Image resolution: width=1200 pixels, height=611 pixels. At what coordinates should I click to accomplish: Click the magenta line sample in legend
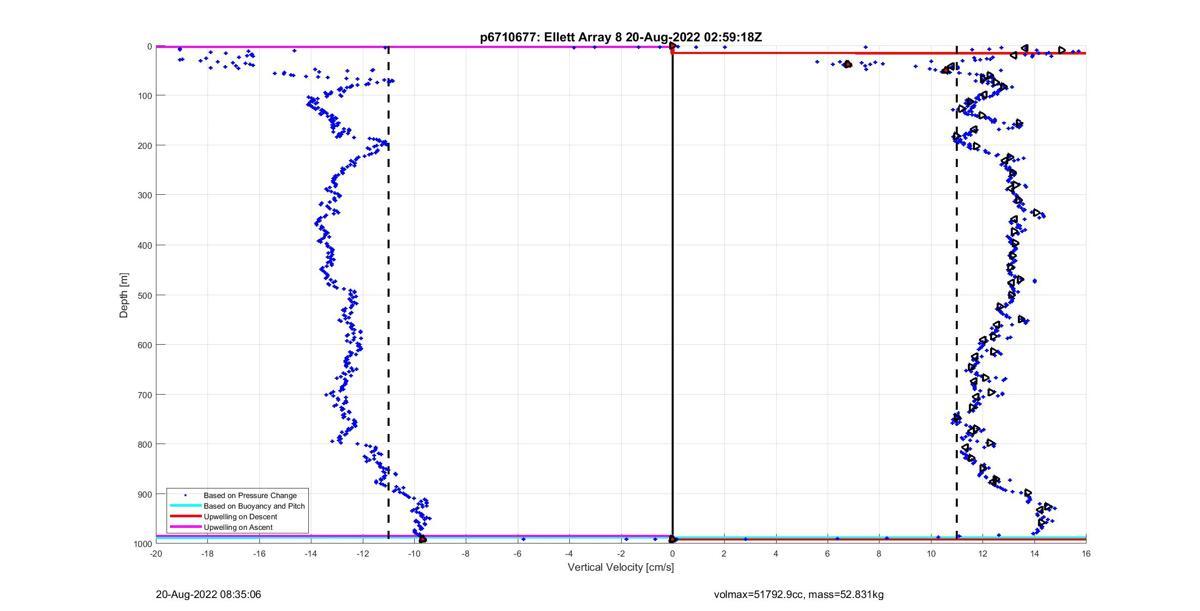coord(185,527)
